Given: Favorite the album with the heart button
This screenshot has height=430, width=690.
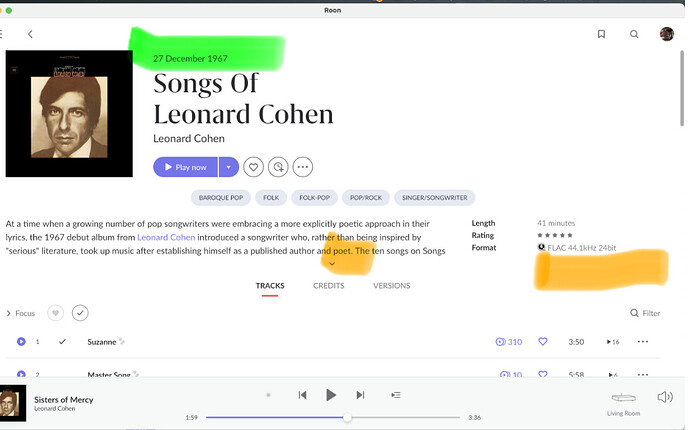Looking at the screenshot, I should click(x=254, y=167).
